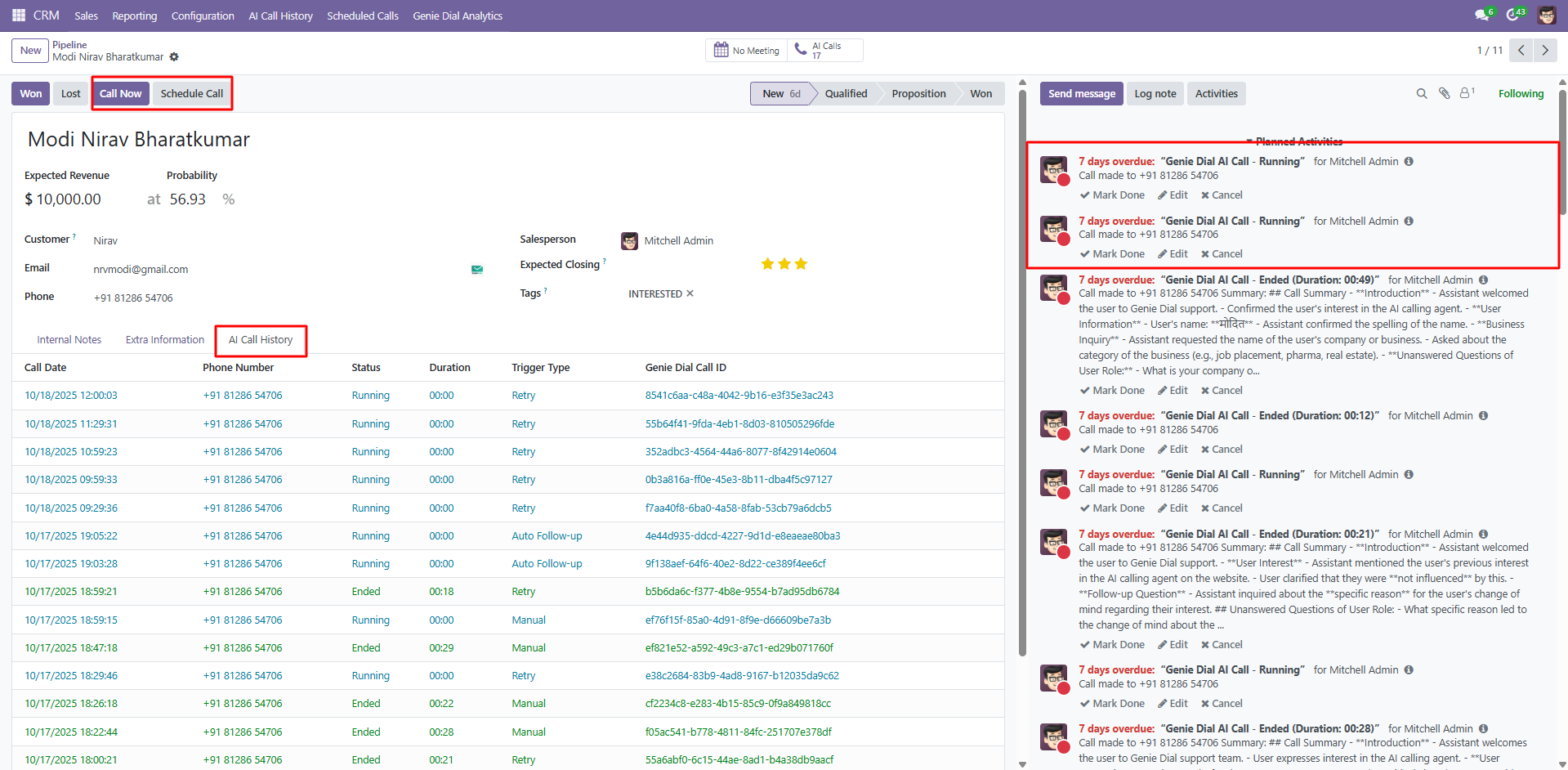Screen dimensions: 1568x770
Task: Click the email send icon beside nrvmodi@gmail.com
Action: [477, 269]
